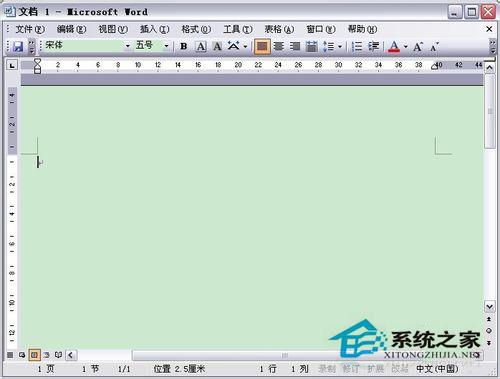Open the 格式 menu
The width and height of the screenshot is (500, 379).
coord(196,29)
